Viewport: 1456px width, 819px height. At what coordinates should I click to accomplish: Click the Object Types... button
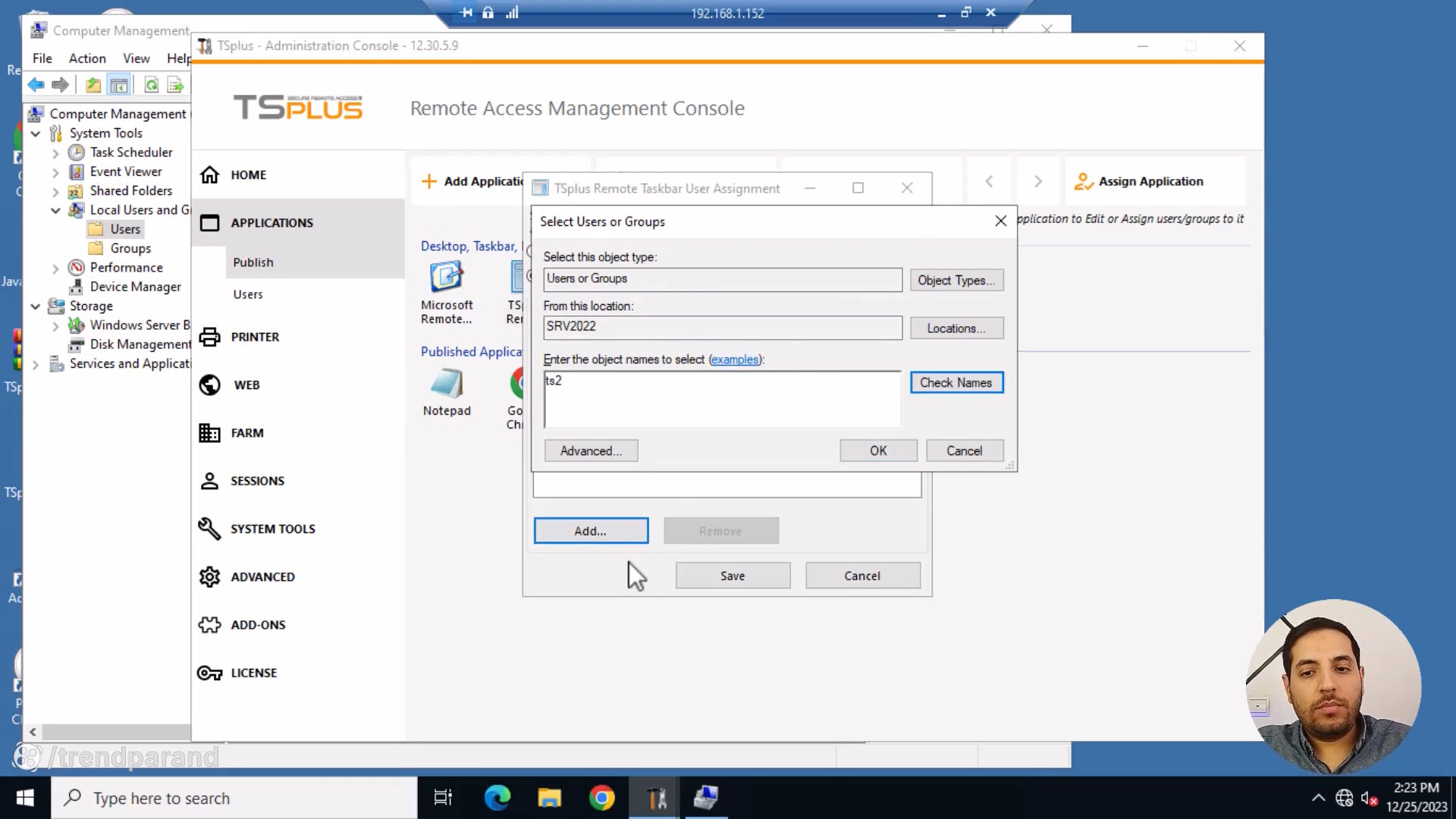pos(956,280)
